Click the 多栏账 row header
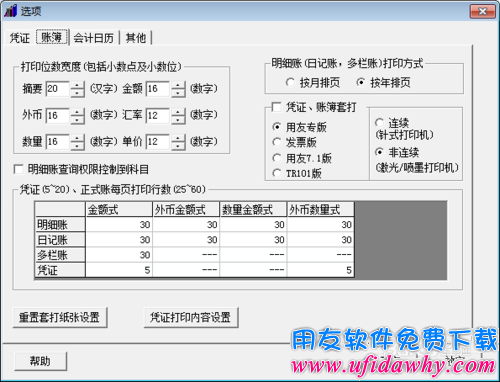The height and width of the screenshot is (382, 500). (x=60, y=255)
